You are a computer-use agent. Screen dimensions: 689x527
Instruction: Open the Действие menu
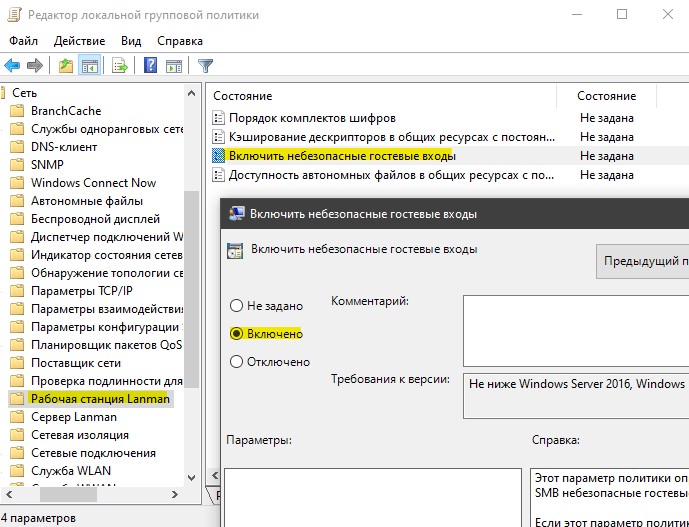pos(79,41)
